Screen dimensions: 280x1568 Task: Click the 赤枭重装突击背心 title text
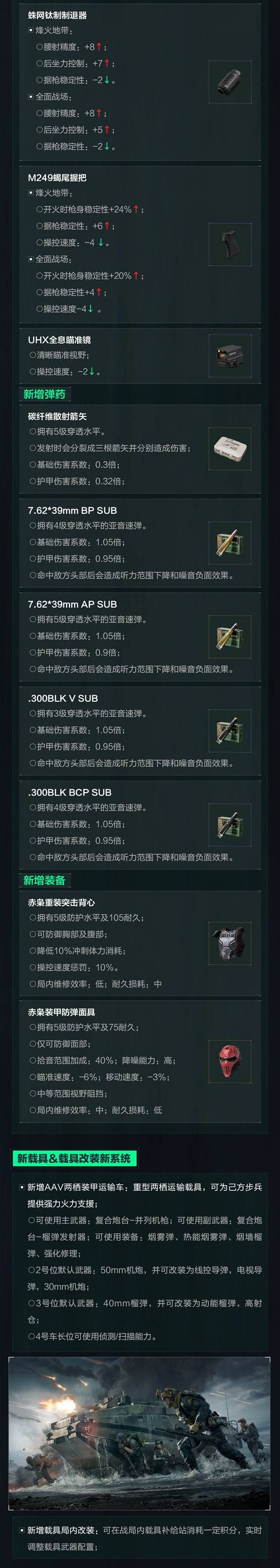(62, 903)
